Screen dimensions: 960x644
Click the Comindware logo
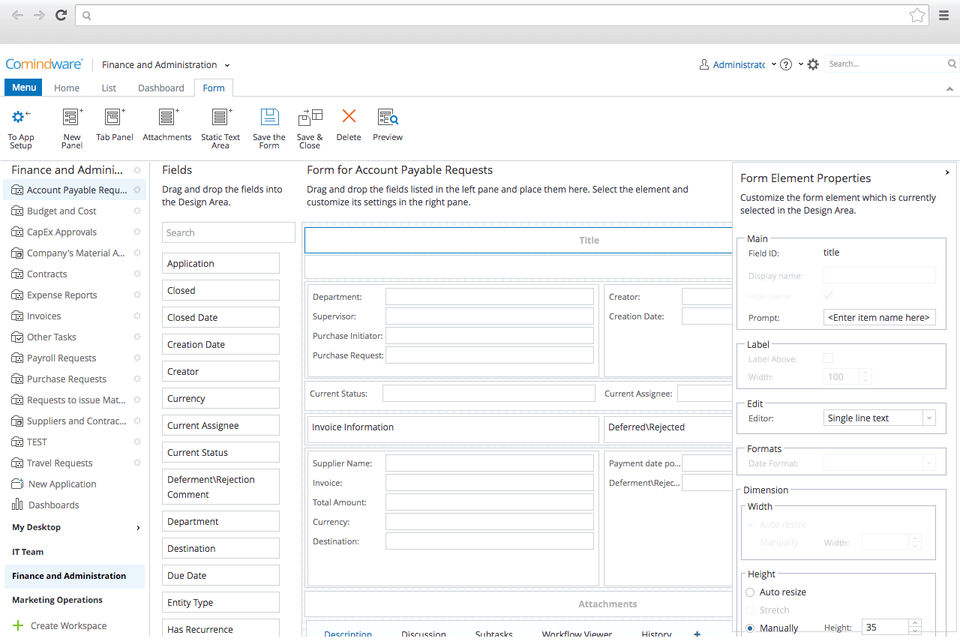click(x=43, y=64)
